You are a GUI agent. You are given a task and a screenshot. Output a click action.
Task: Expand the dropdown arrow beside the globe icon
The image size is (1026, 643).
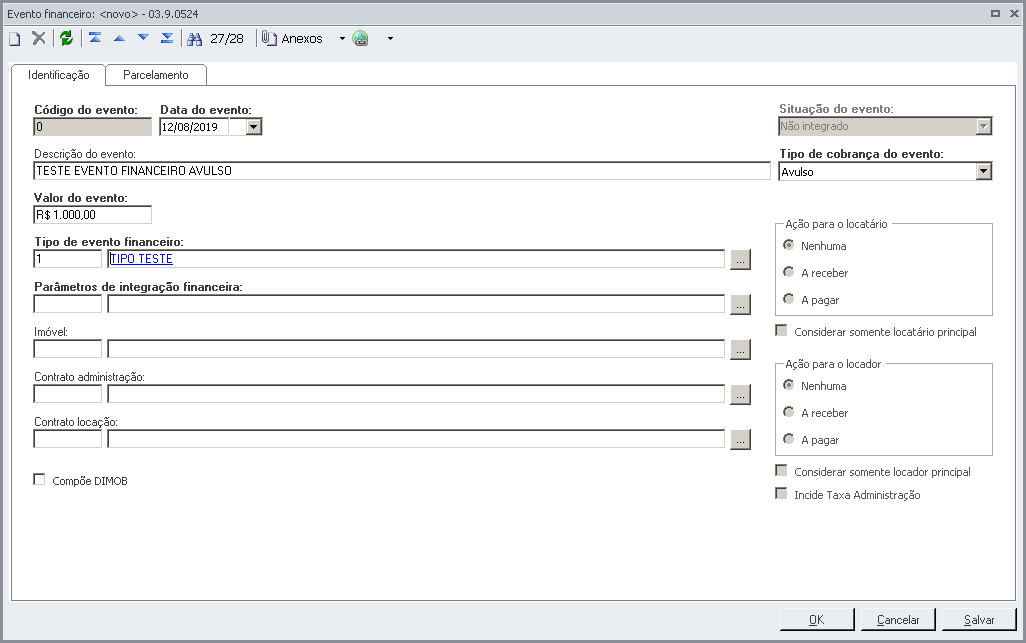click(391, 39)
